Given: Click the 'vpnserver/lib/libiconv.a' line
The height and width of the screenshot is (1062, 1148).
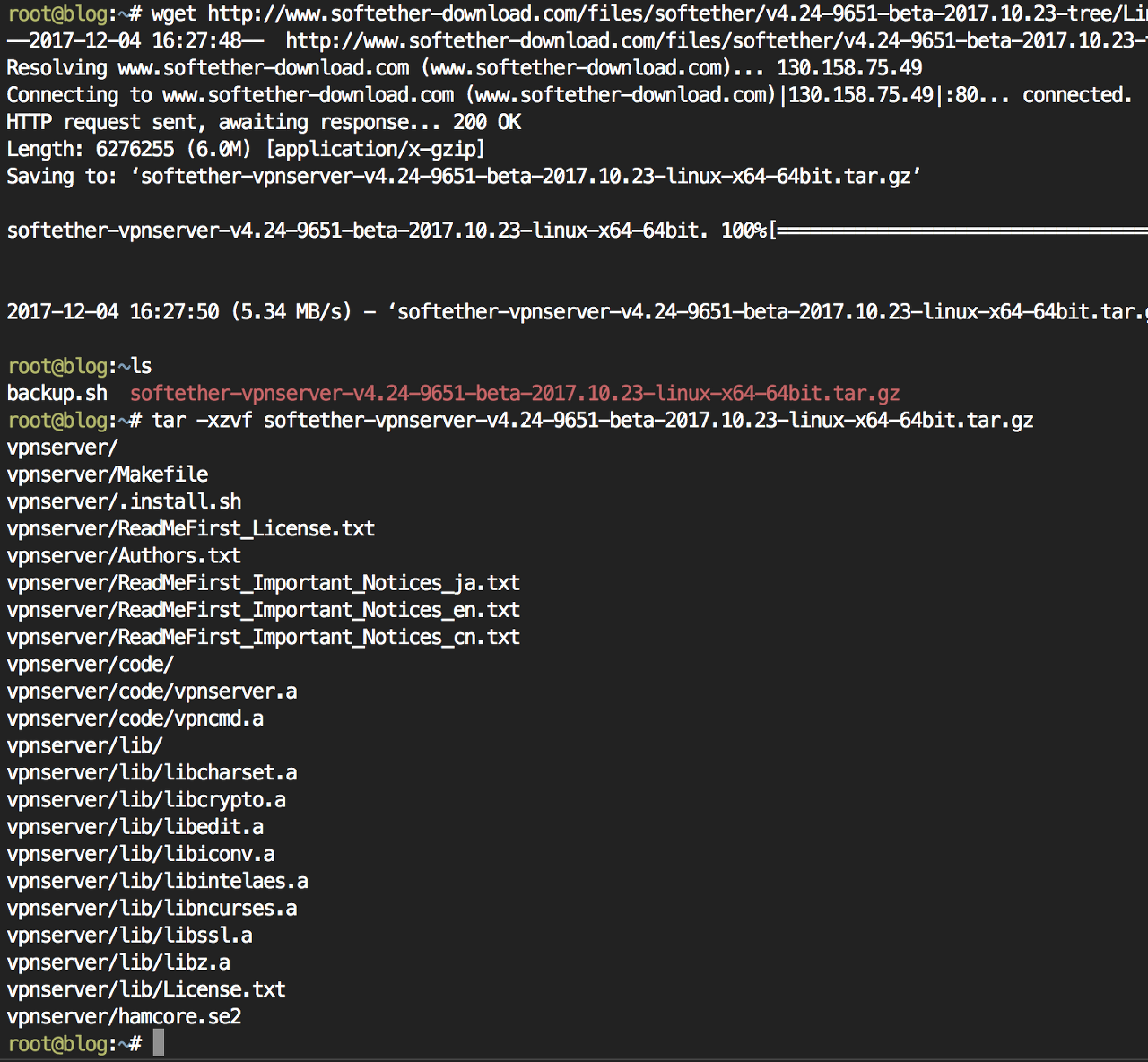Looking at the screenshot, I should pyautogui.click(x=141, y=854).
